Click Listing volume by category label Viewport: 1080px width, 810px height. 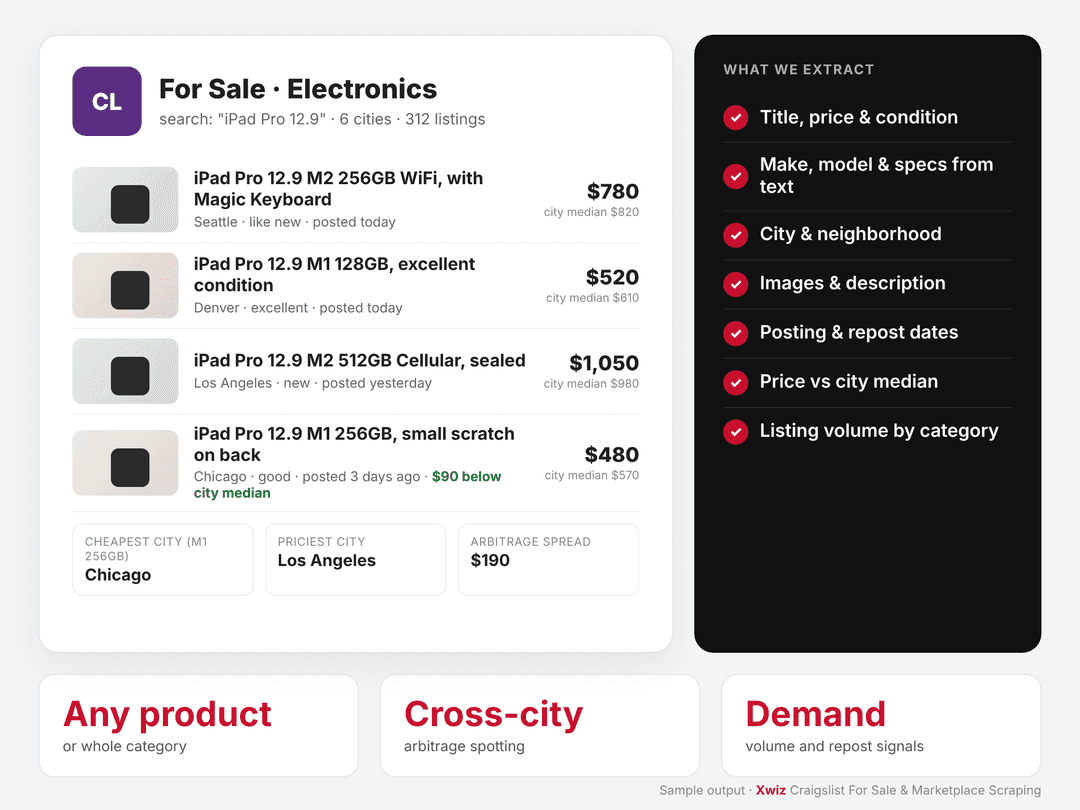pyautogui.click(x=879, y=431)
